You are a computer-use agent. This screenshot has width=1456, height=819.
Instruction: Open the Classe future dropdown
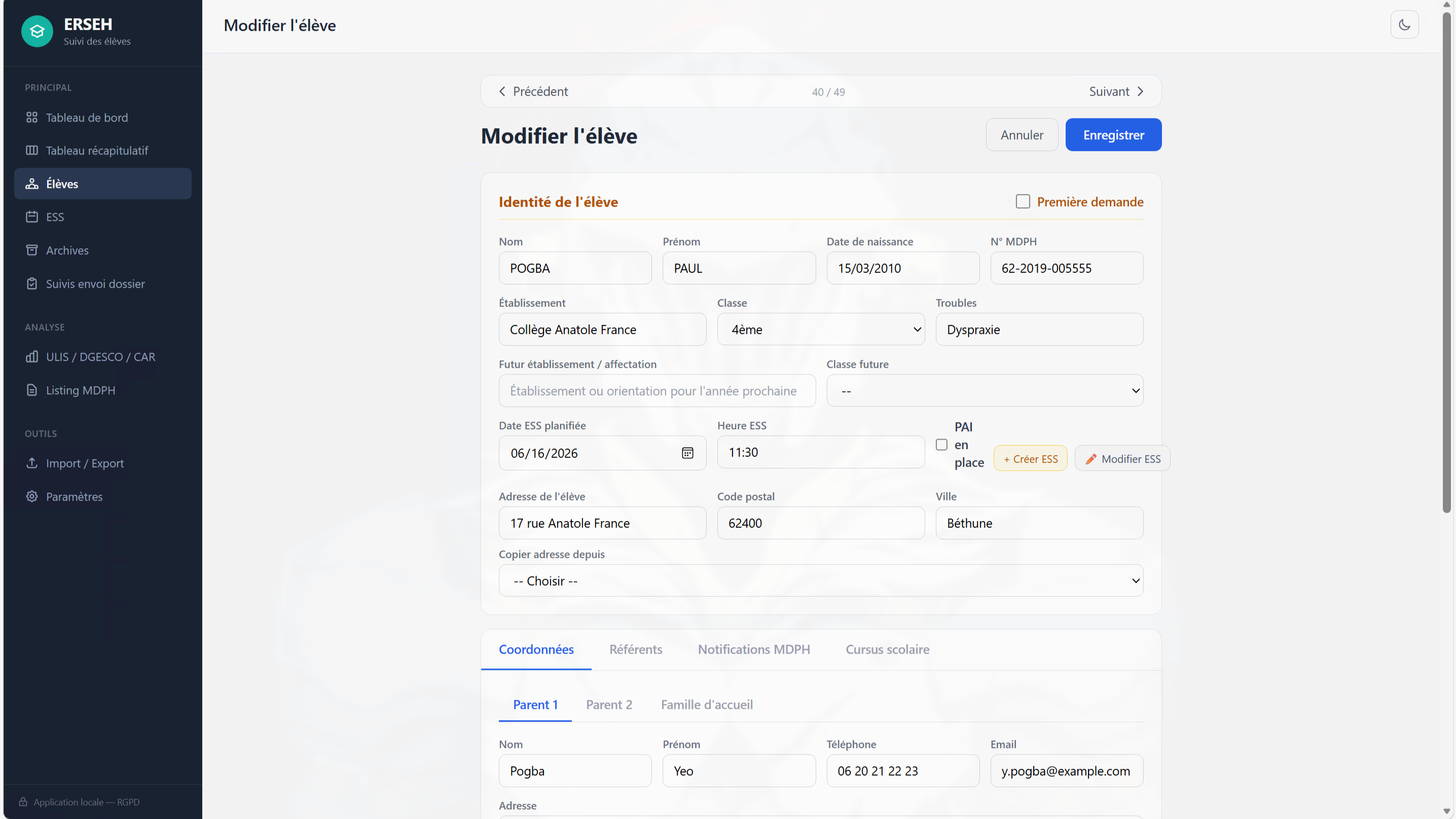click(x=985, y=391)
